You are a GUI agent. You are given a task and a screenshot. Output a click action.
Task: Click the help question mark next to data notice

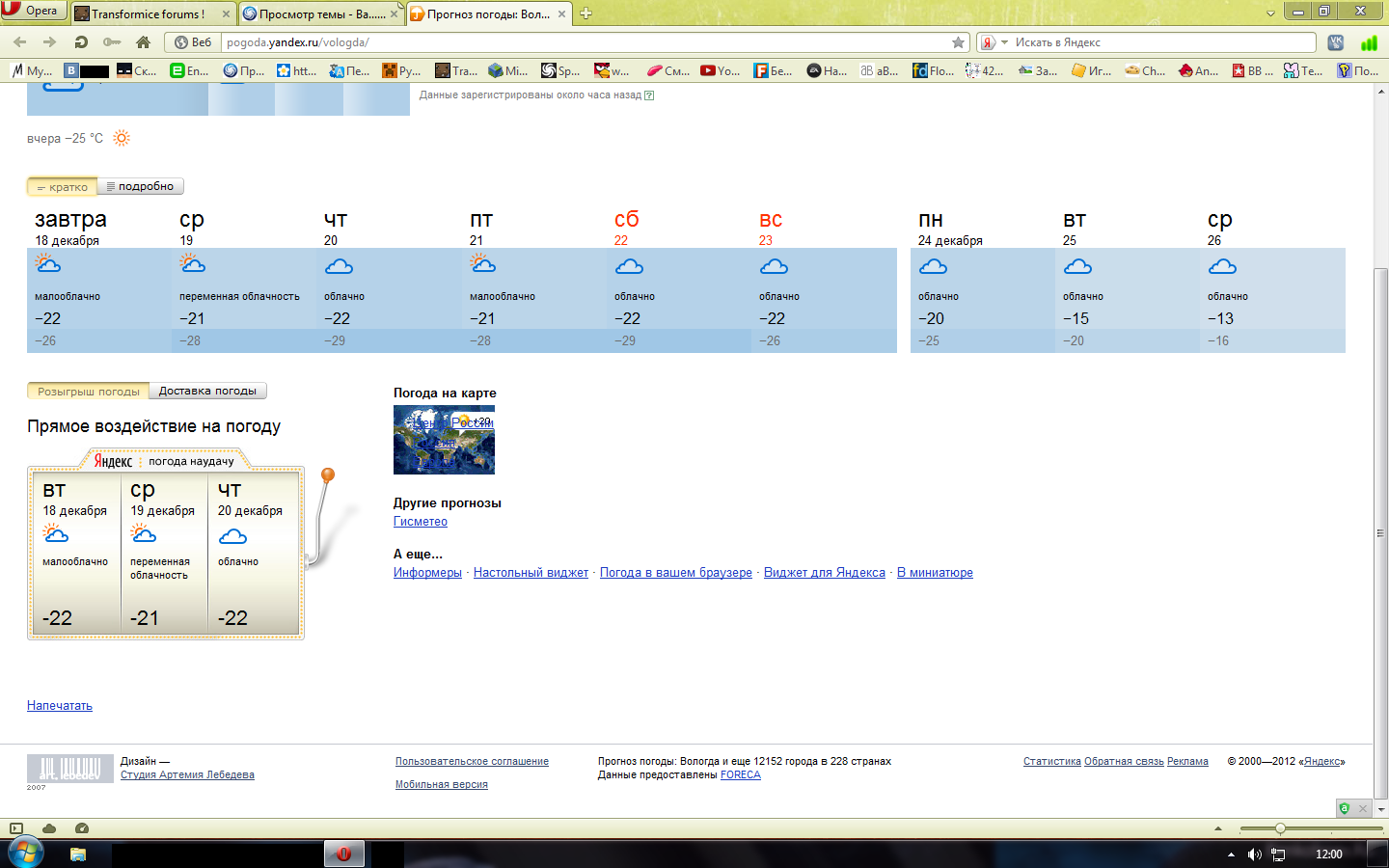tap(649, 95)
